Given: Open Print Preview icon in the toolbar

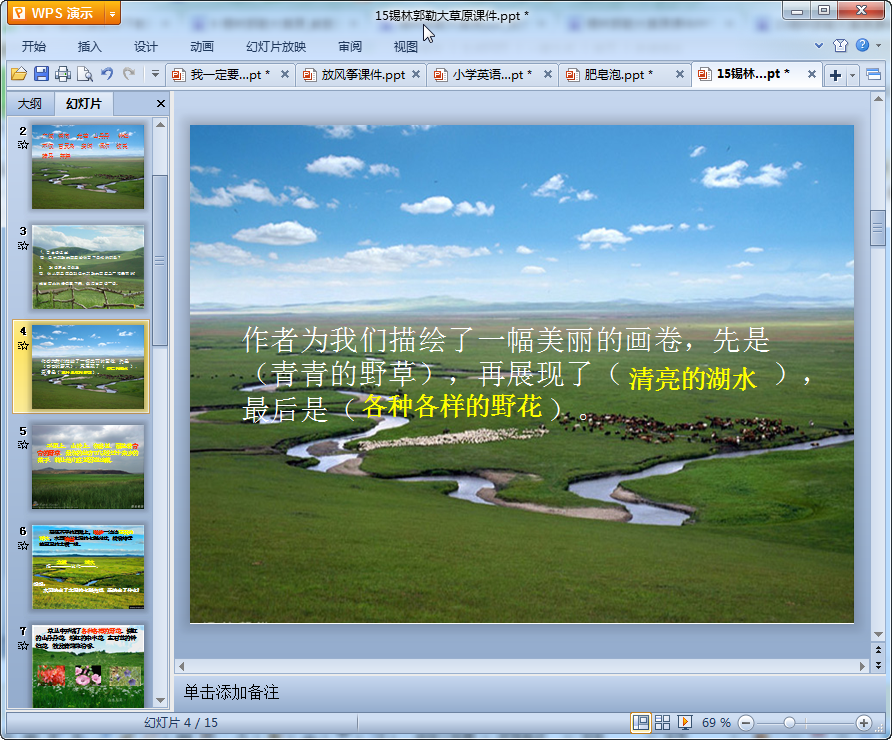Looking at the screenshot, I should pos(85,74).
